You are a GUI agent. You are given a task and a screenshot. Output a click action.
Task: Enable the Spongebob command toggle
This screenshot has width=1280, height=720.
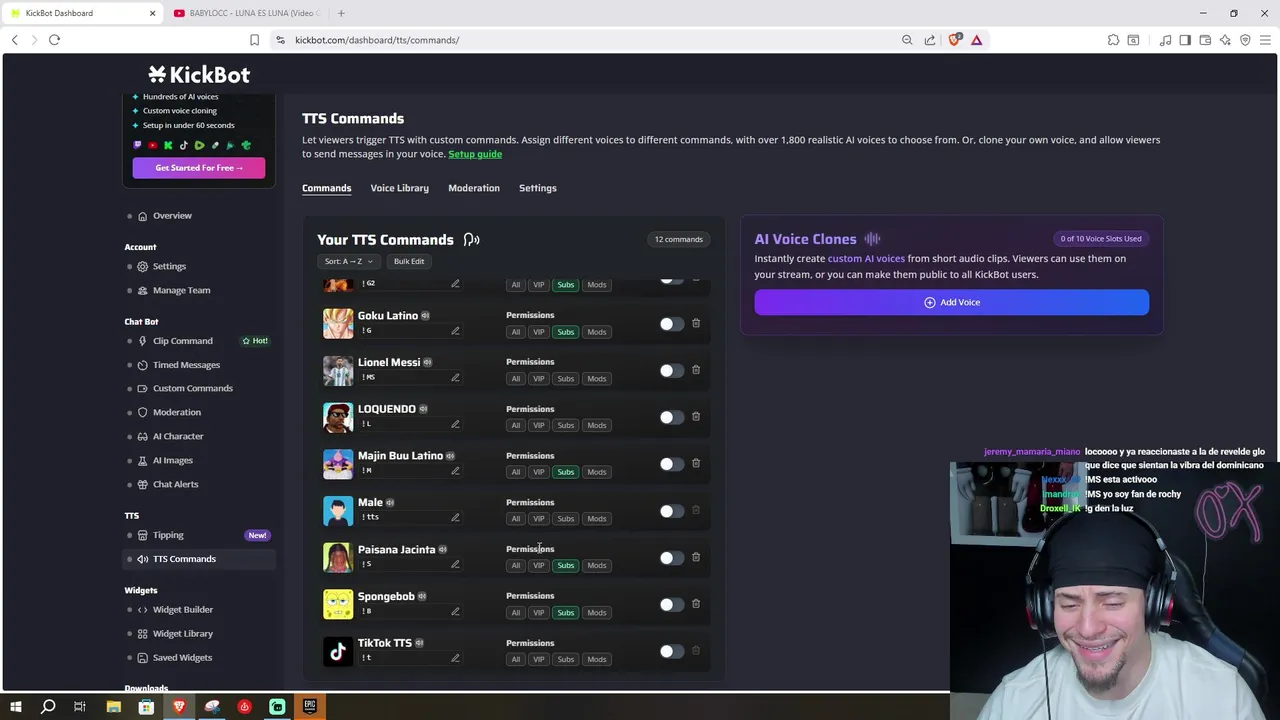[x=671, y=604]
